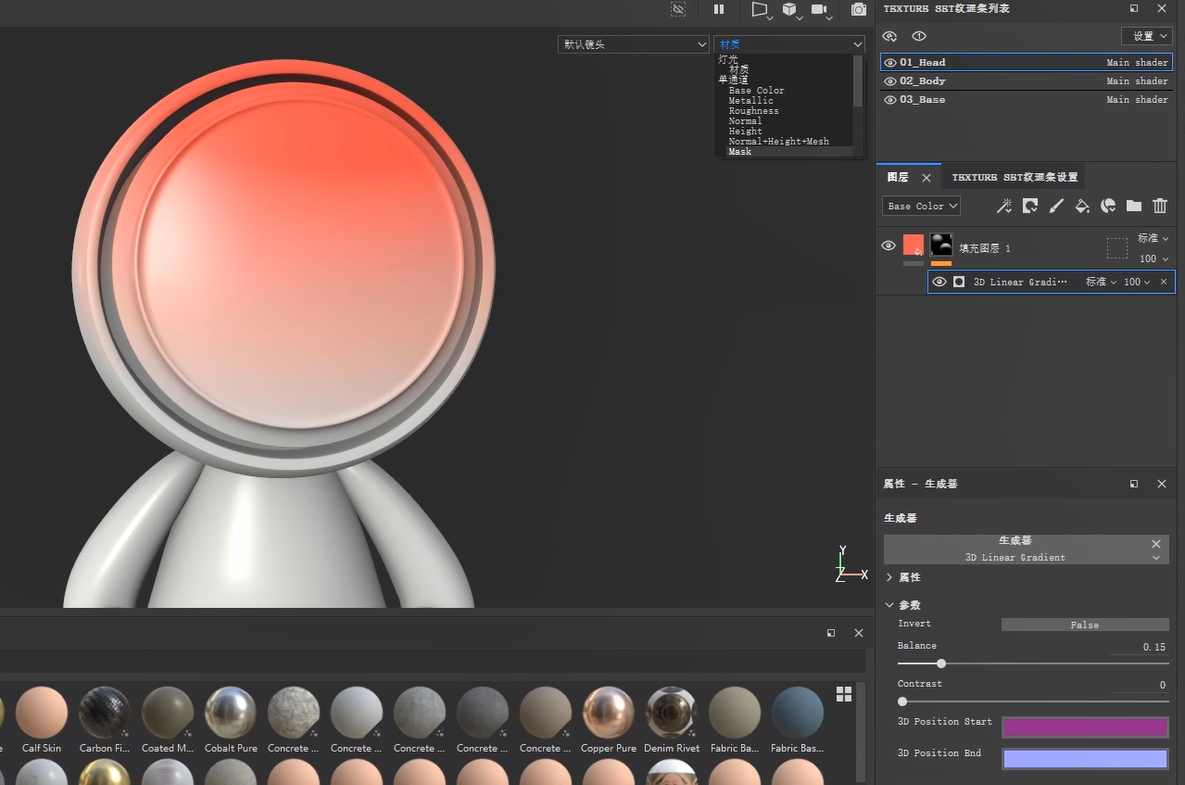The image size is (1185, 785).
Task: Open the Base Color channel dropdown in layers panel
Action: (922, 206)
